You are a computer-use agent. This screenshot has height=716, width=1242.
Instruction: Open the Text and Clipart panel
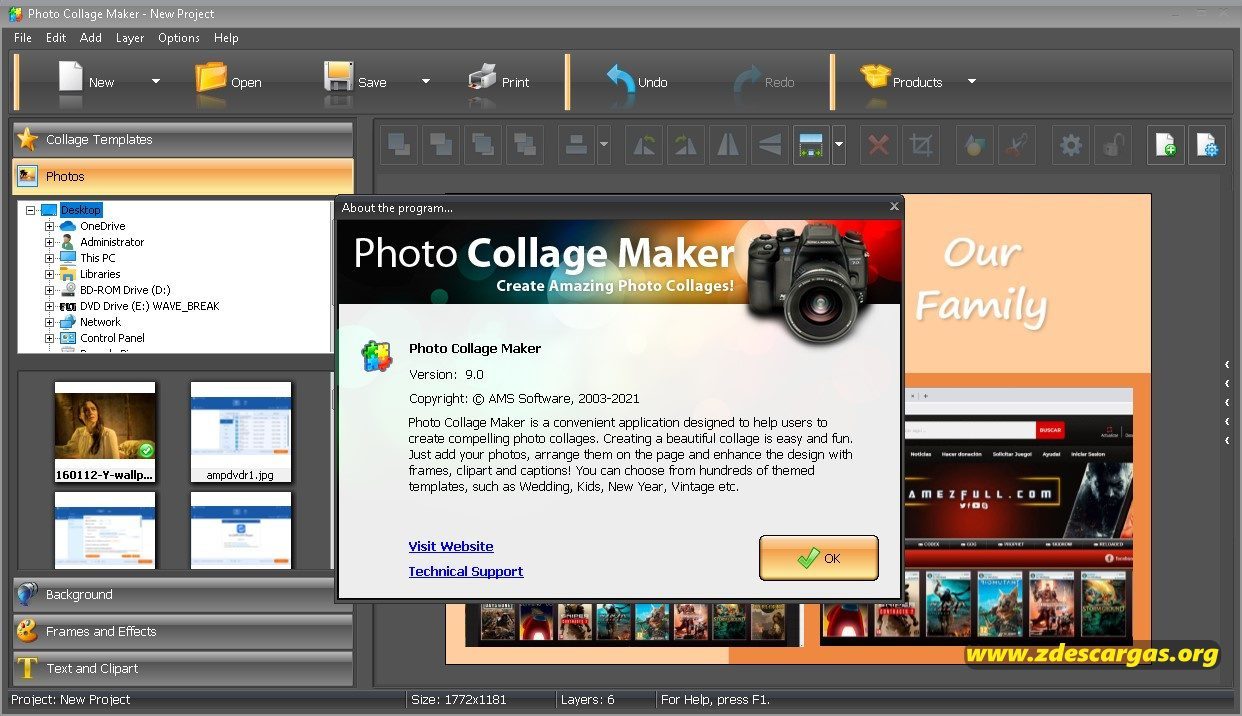183,668
